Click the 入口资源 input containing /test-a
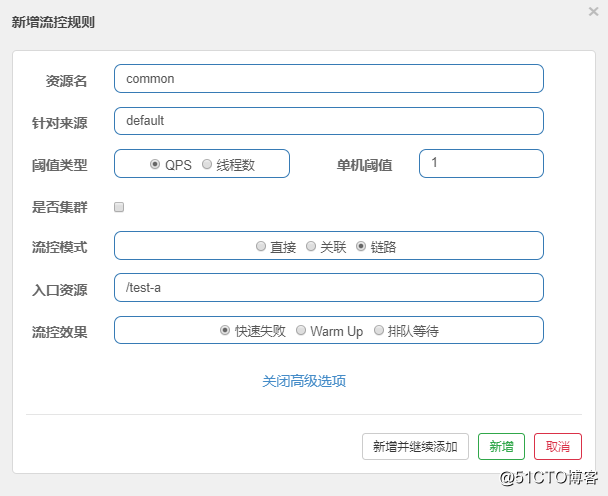The width and height of the screenshot is (608, 496). pos(329,288)
